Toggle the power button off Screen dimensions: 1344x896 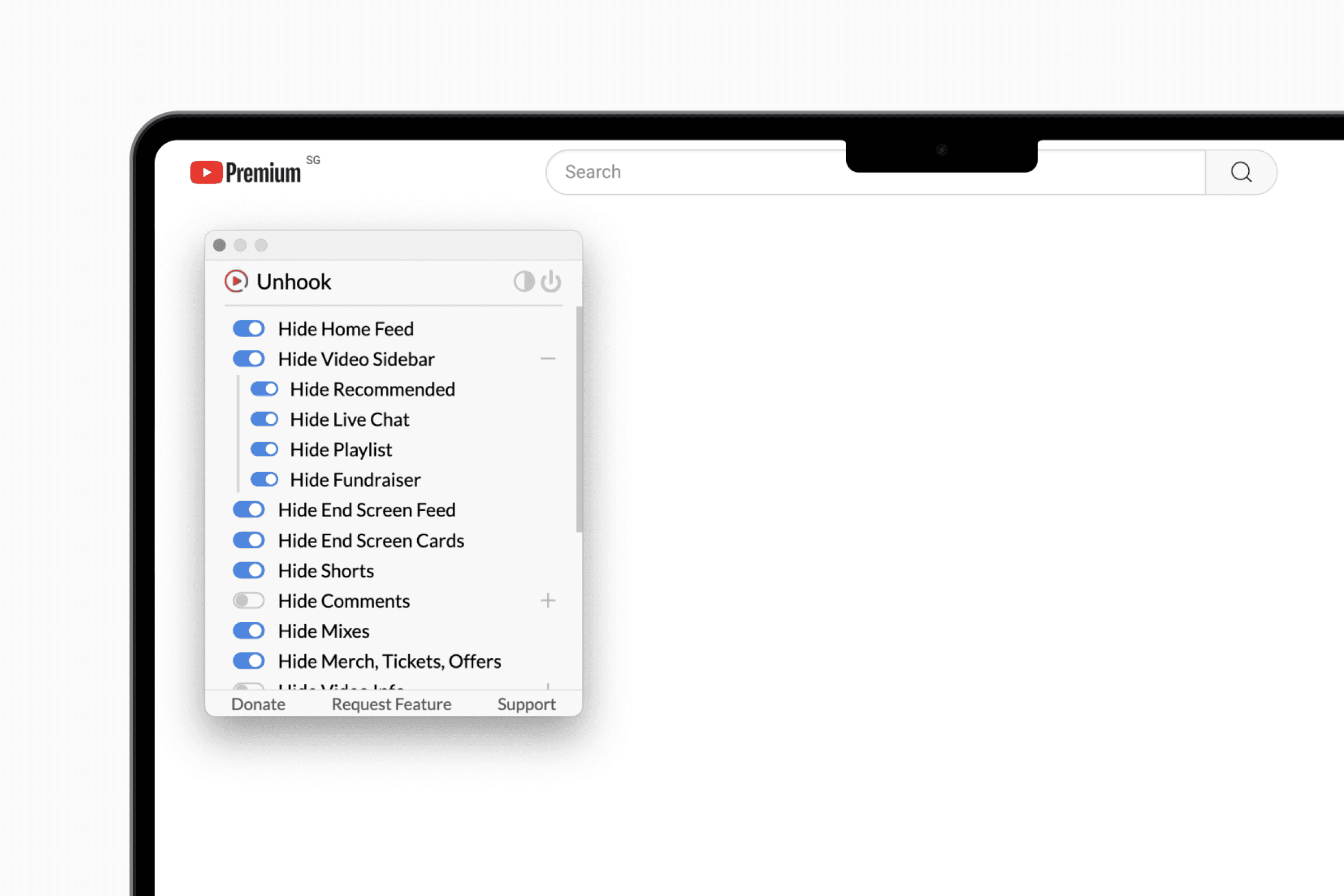click(x=552, y=281)
